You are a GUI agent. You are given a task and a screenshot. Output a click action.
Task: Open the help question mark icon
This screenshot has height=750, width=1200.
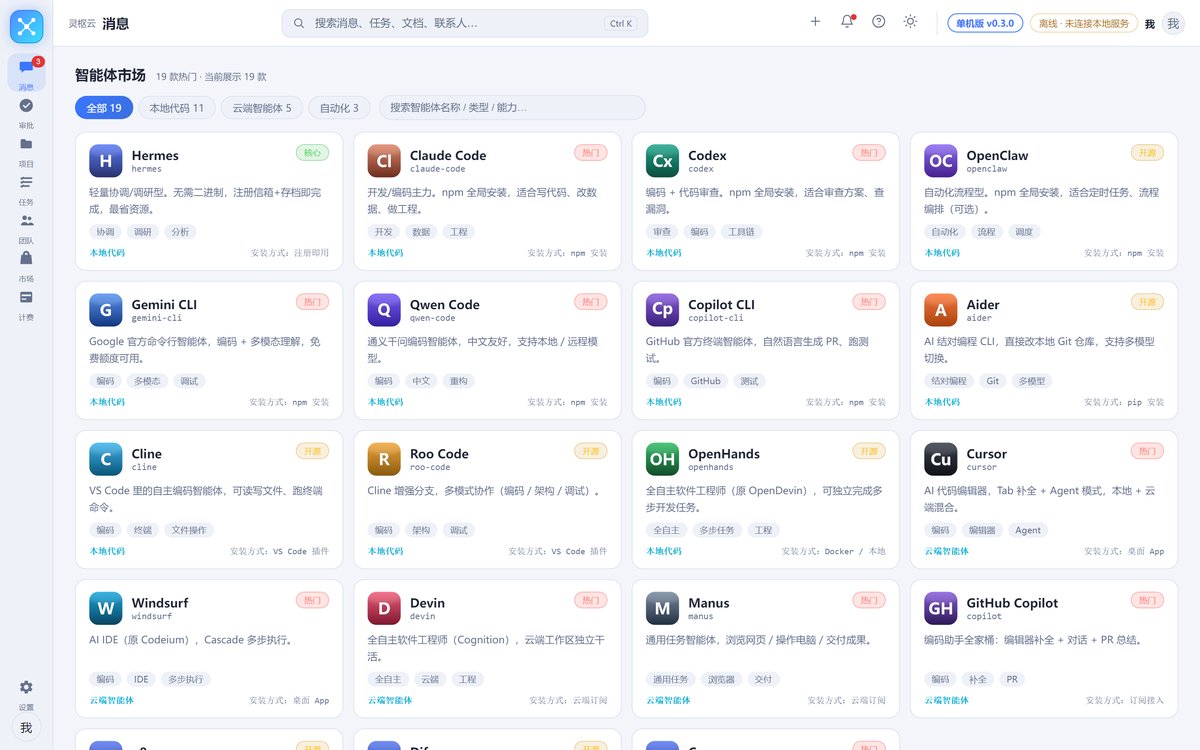[879, 21]
